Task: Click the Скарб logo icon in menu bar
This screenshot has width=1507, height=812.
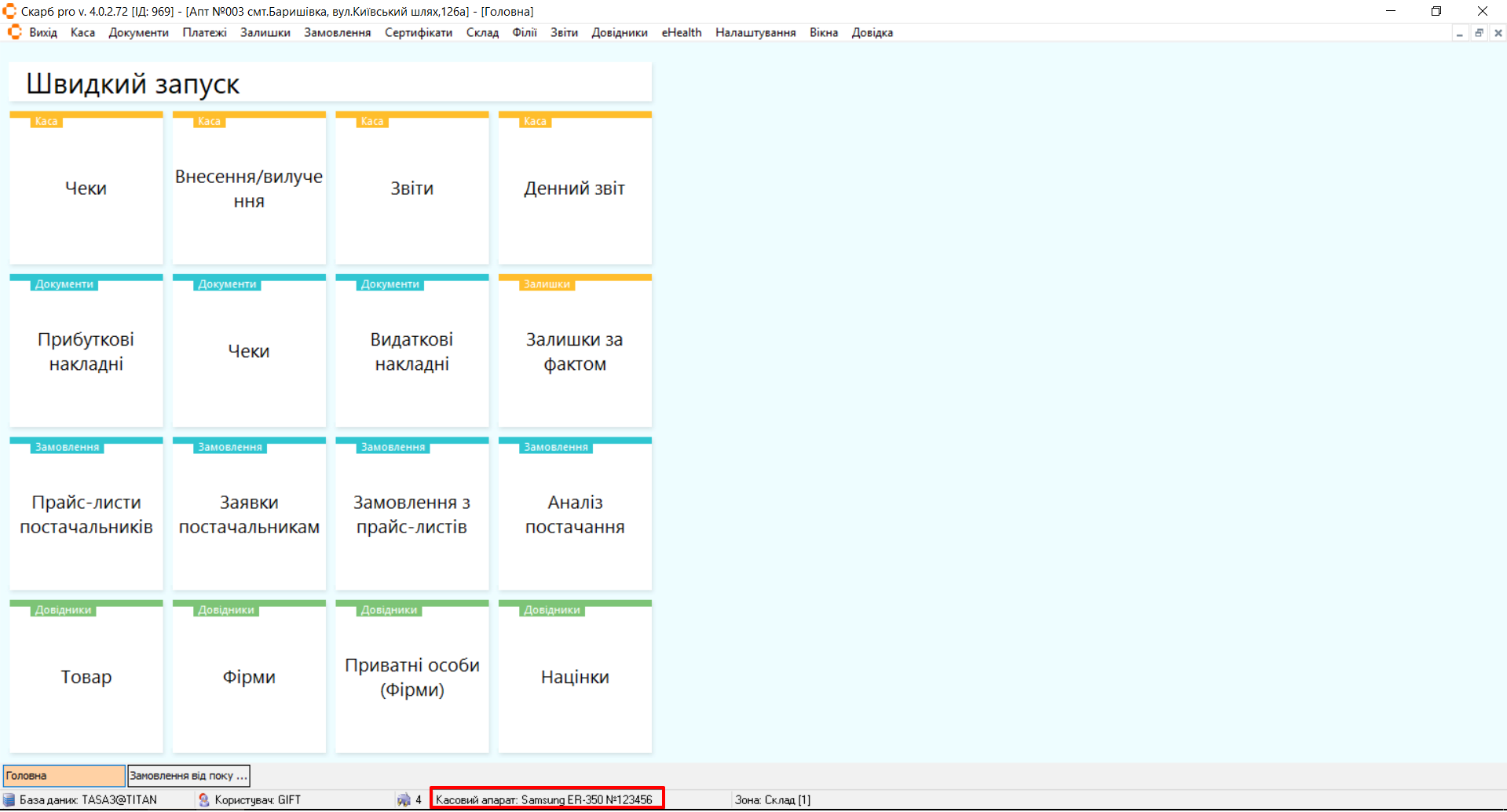Action: click(x=14, y=32)
